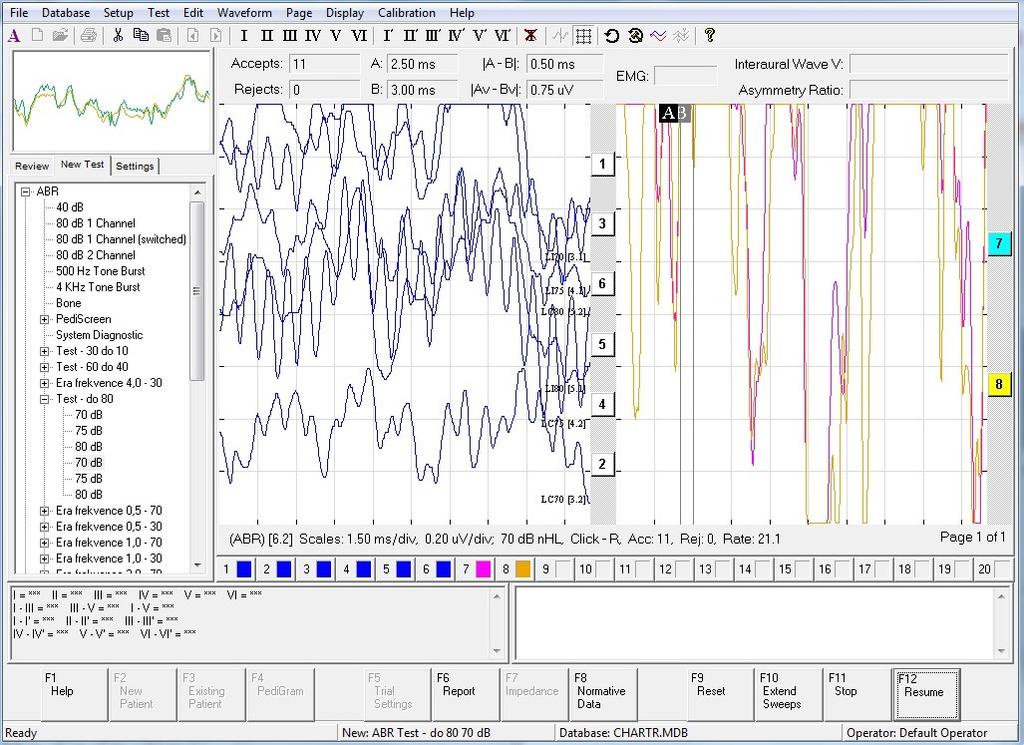Select the System Diagnostic entry
1024x745 pixels.
point(99,335)
